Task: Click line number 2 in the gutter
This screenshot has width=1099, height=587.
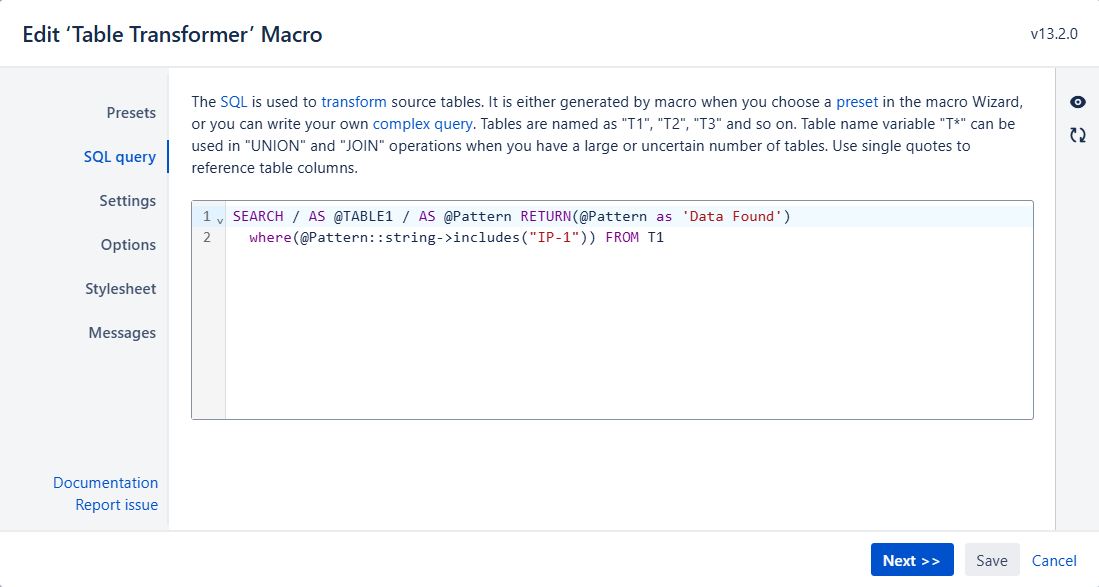Action: (x=207, y=238)
